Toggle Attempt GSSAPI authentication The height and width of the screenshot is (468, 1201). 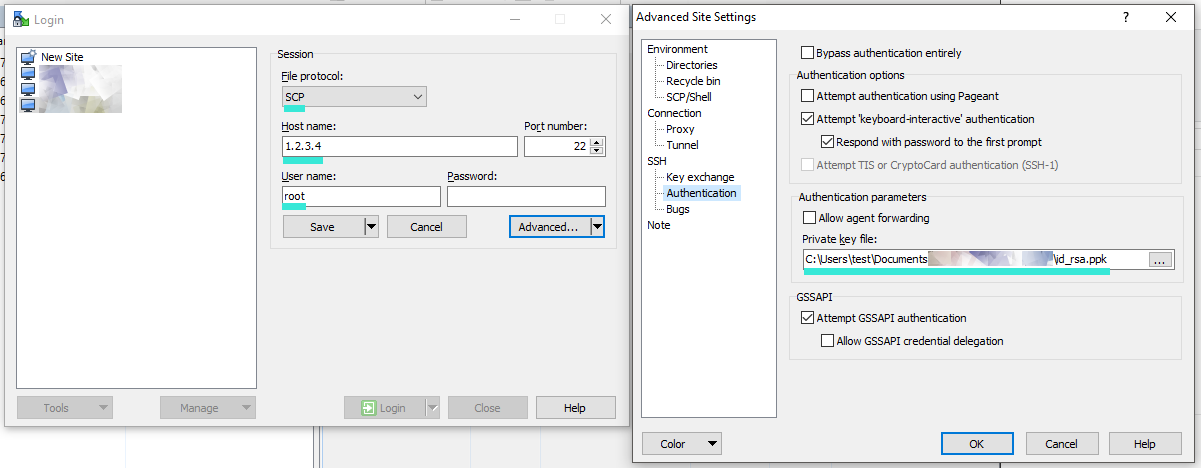(808, 318)
